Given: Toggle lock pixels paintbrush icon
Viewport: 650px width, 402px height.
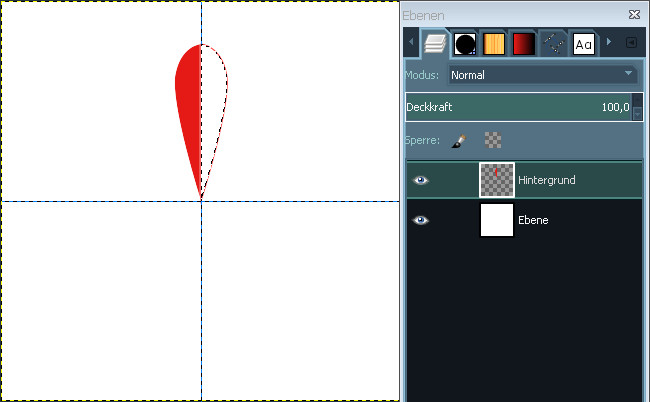Looking at the screenshot, I should tap(458, 141).
